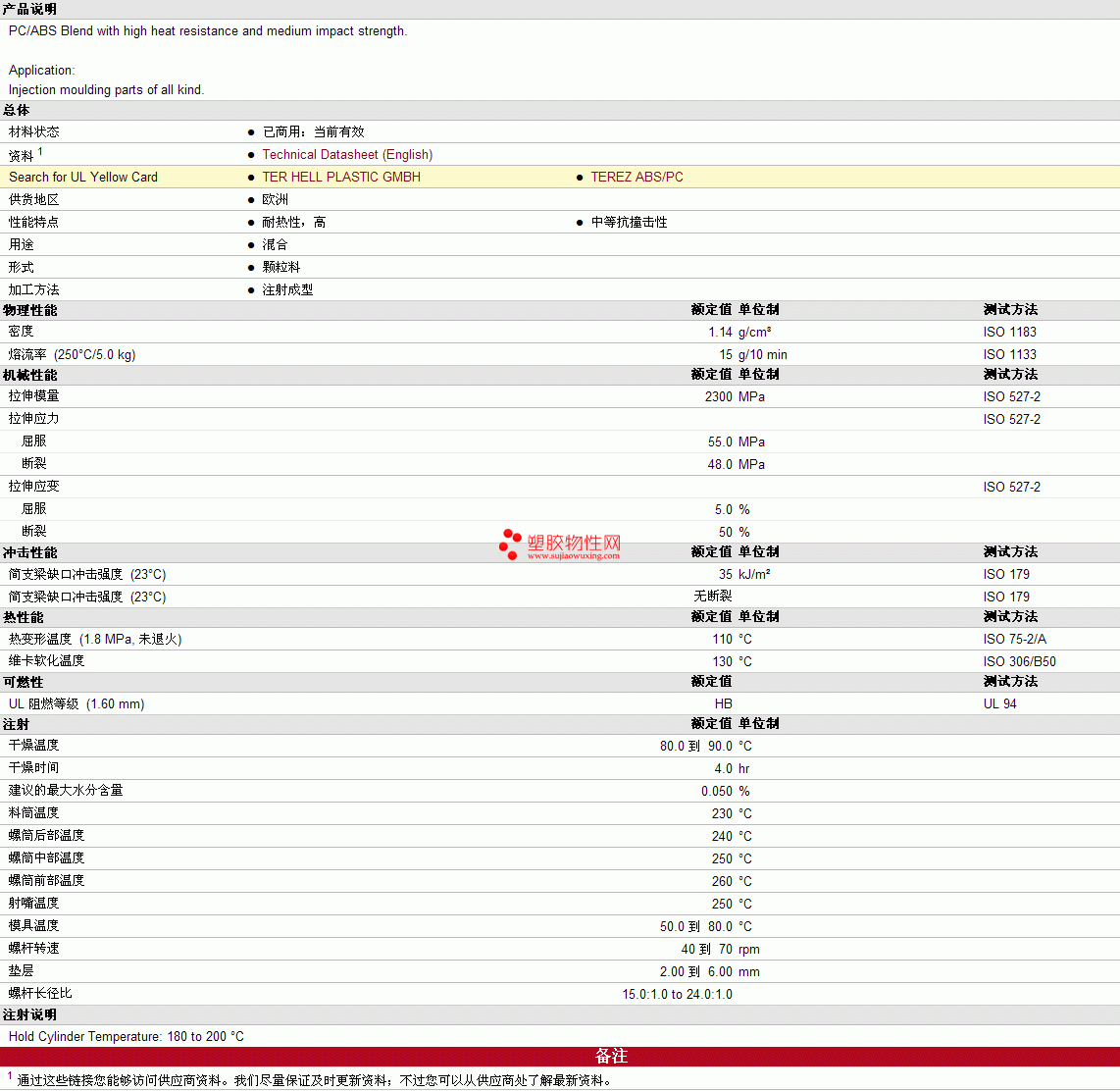The image size is (1120, 1091).
Task: Select the Injection moulding parts of all kind text
Action: [107, 90]
